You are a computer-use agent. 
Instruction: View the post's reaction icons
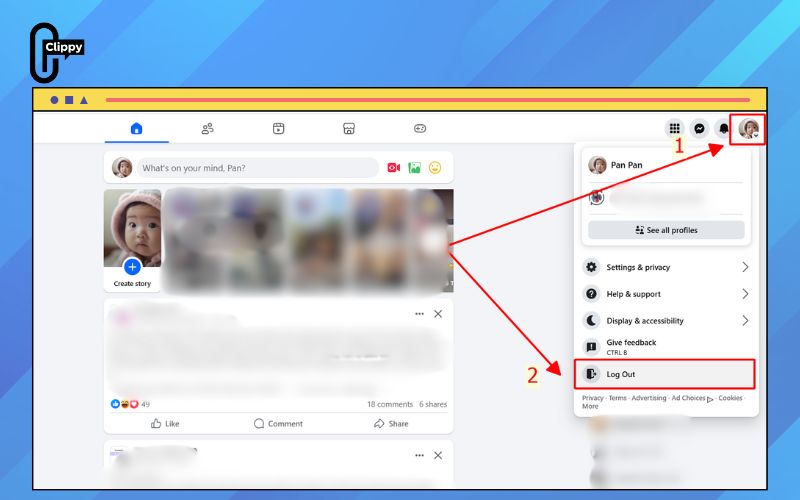124,404
